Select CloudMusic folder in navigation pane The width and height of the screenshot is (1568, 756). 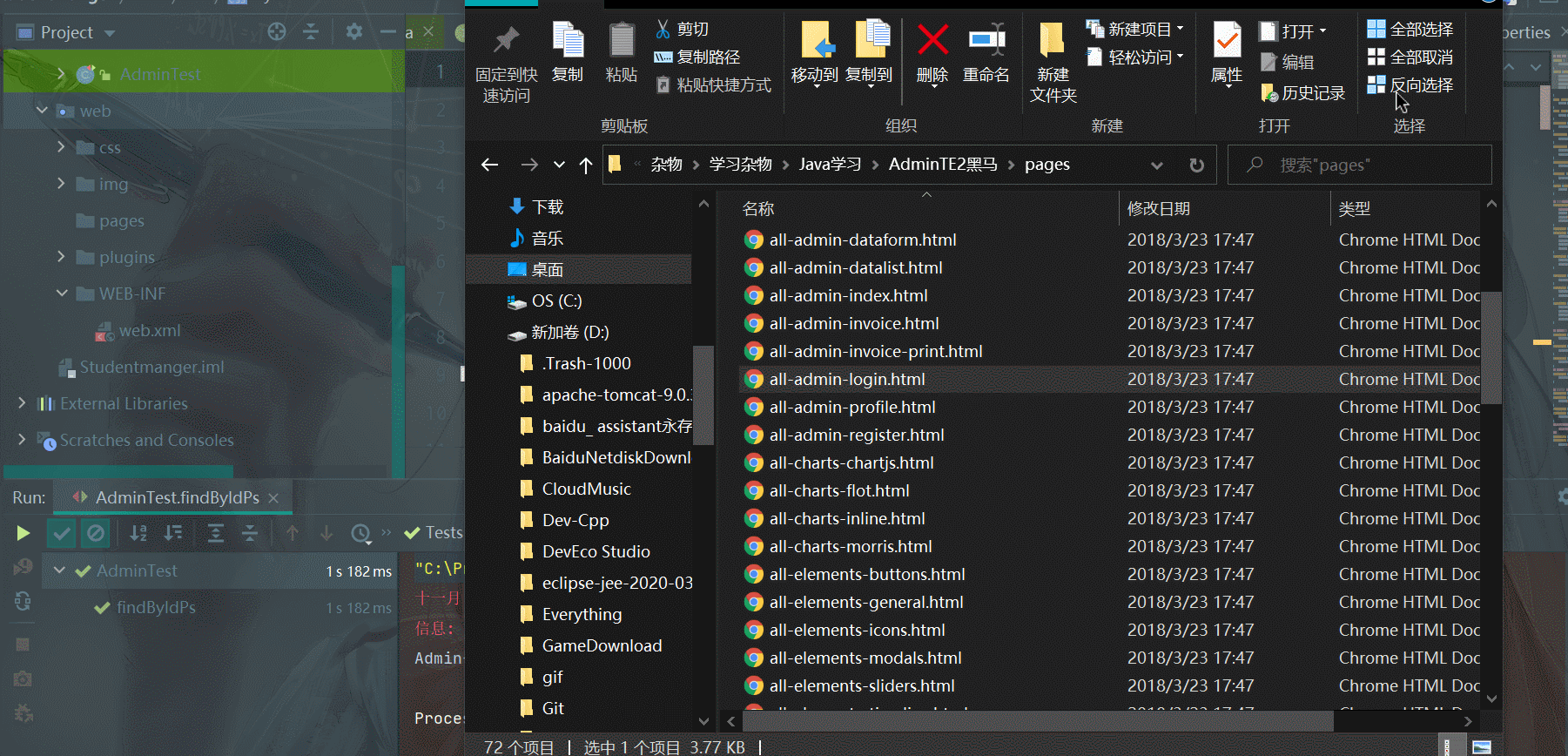pos(586,489)
